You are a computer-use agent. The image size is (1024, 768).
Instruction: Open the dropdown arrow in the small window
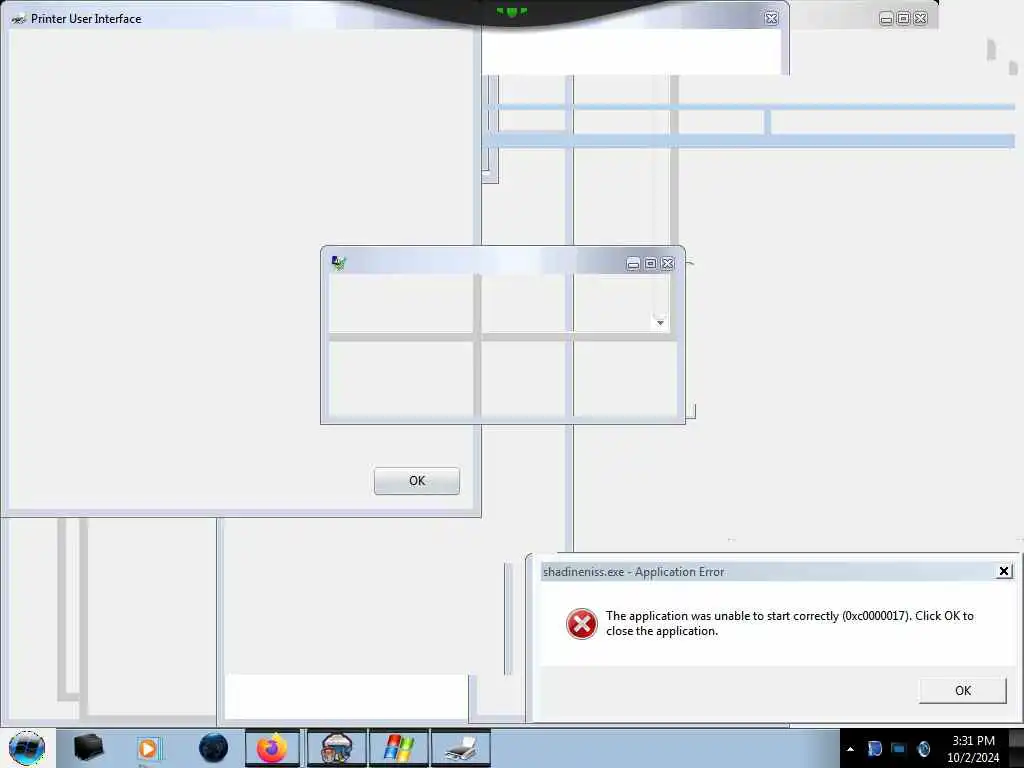(x=660, y=323)
